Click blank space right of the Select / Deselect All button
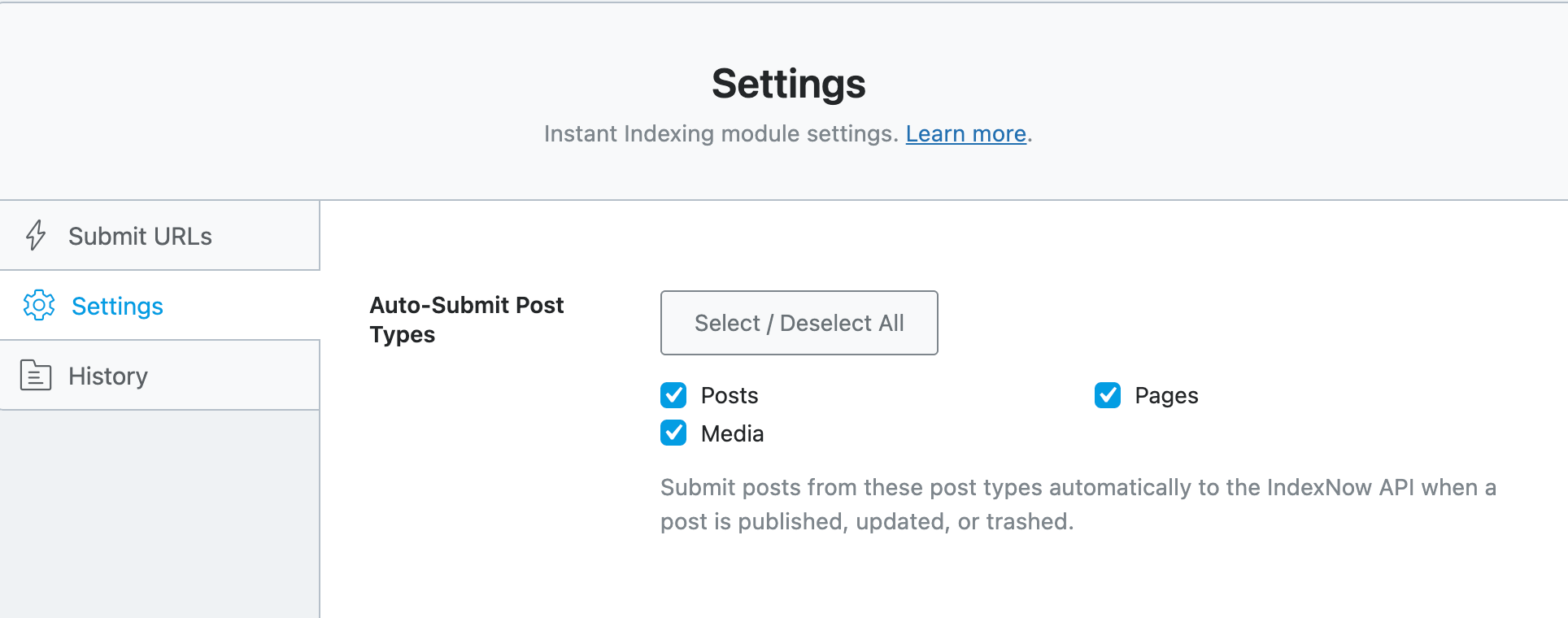The image size is (1568, 618). click(1220, 323)
